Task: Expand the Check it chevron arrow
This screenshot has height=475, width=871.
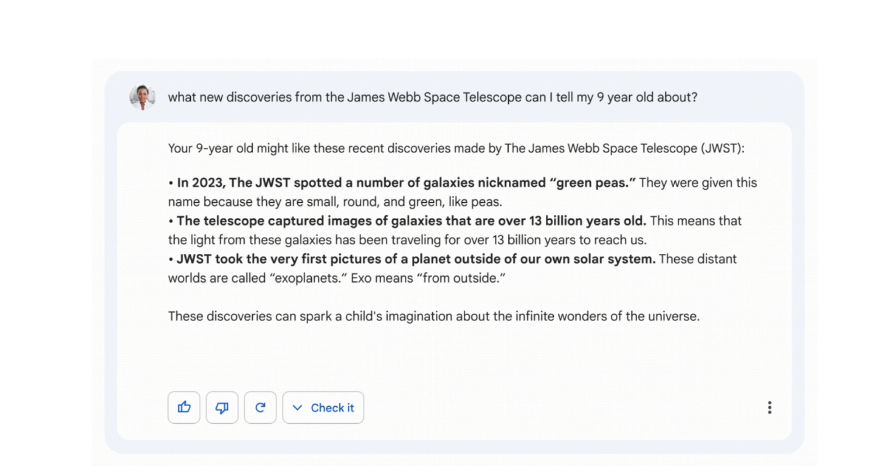Action: [297, 408]
